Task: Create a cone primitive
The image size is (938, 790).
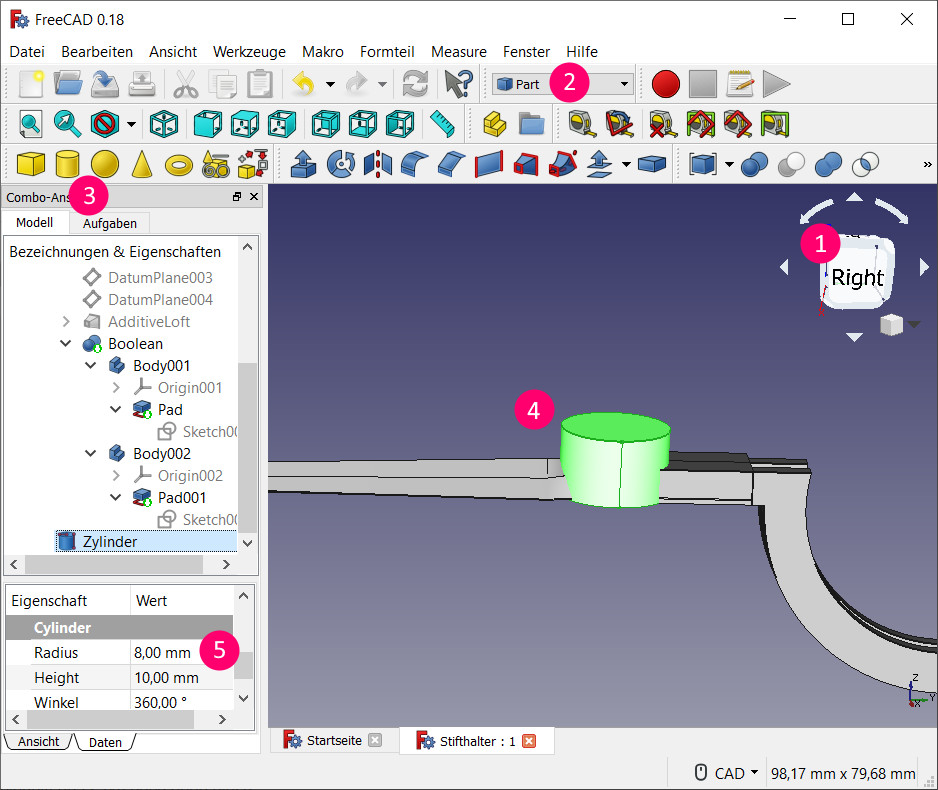Action: (142, 164)
